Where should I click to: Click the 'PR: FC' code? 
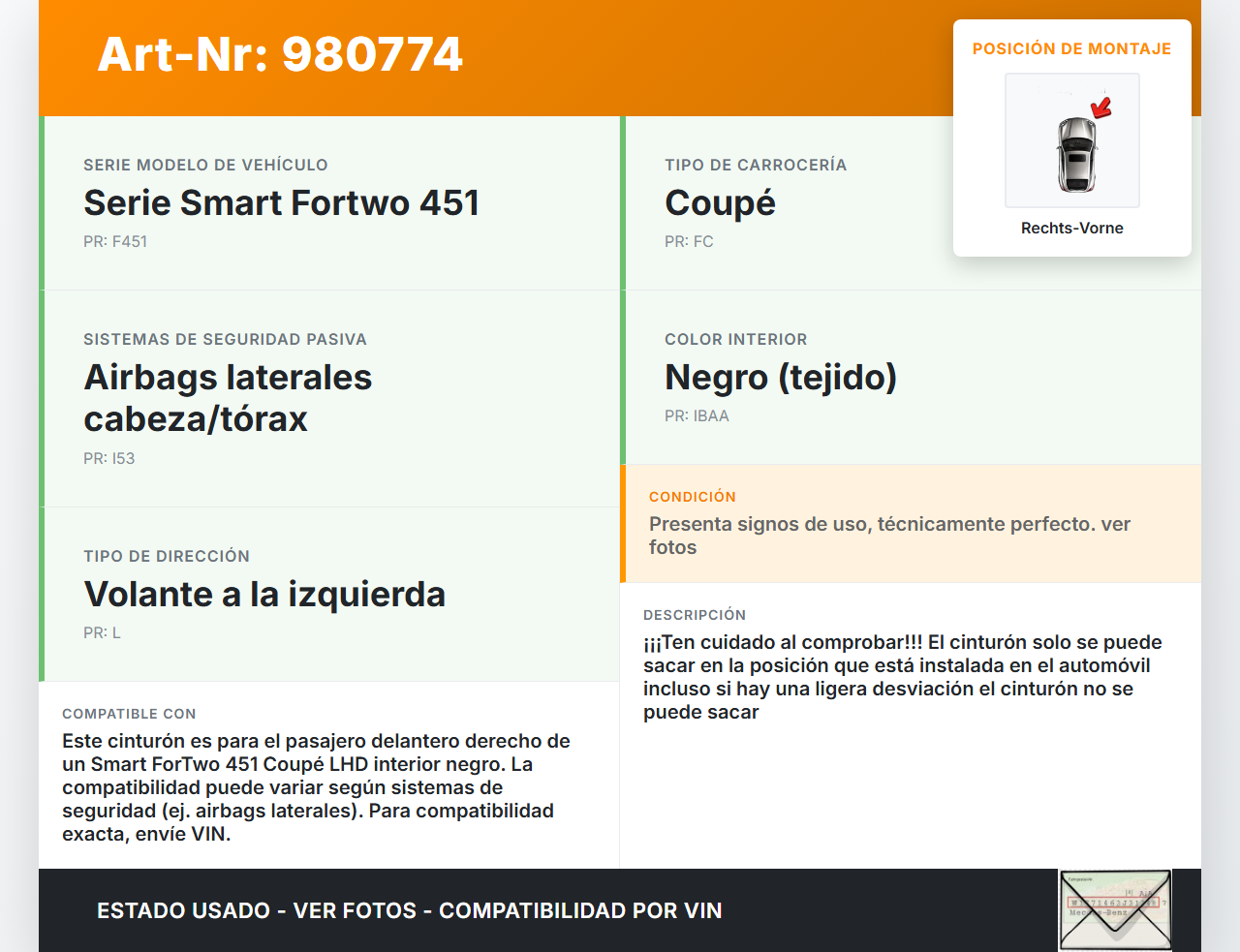coord(689,241)
